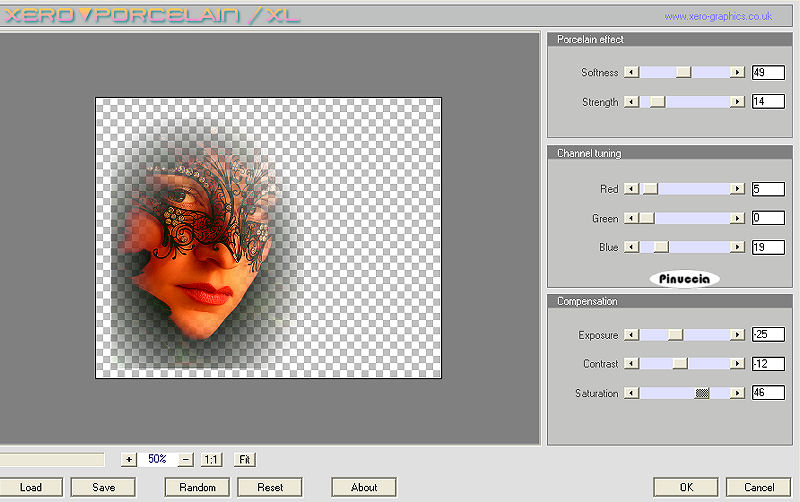Decrease Exposure with the left arrow
Screen dimensions: 800x502
pyautogui.click(x=632, y=335)
